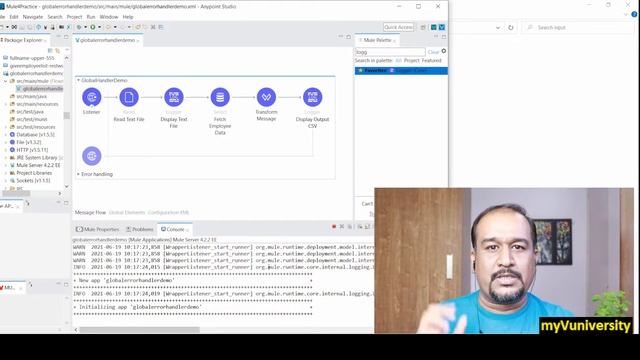Viewport: 640px width, 360px height.
Task: Click the palette settings gear icon
Action: pyautogui.click(x=444, y=51)
